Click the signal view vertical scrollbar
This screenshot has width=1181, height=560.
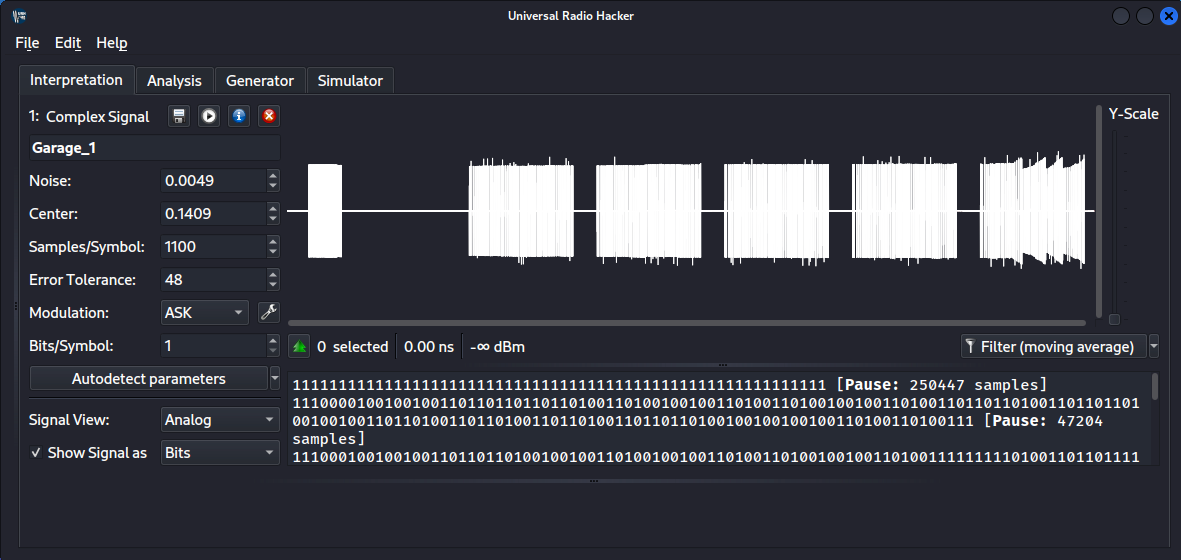tap(1099, 212)
